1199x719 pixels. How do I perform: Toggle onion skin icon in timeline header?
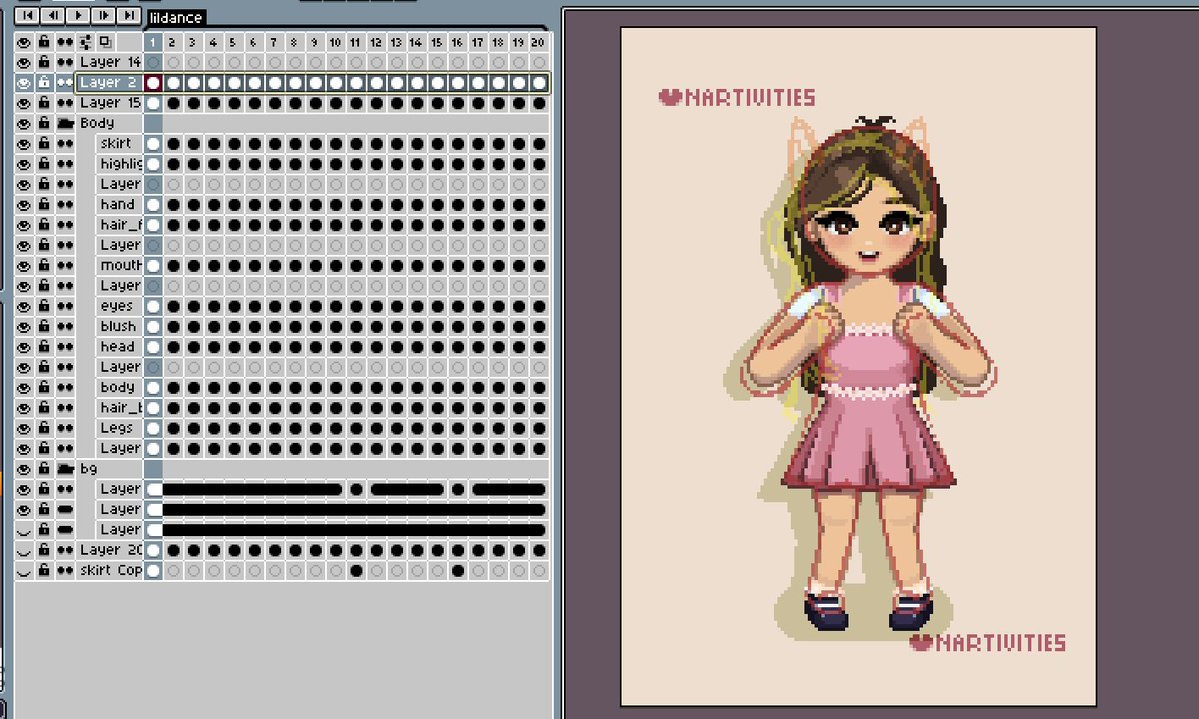tap(106, 42)
